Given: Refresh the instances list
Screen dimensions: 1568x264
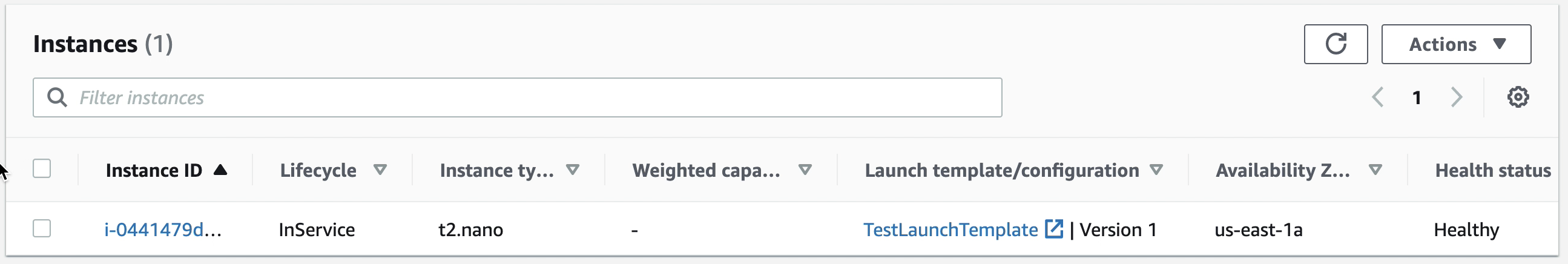Looking at the screenshot, I should click(1336, 44).
